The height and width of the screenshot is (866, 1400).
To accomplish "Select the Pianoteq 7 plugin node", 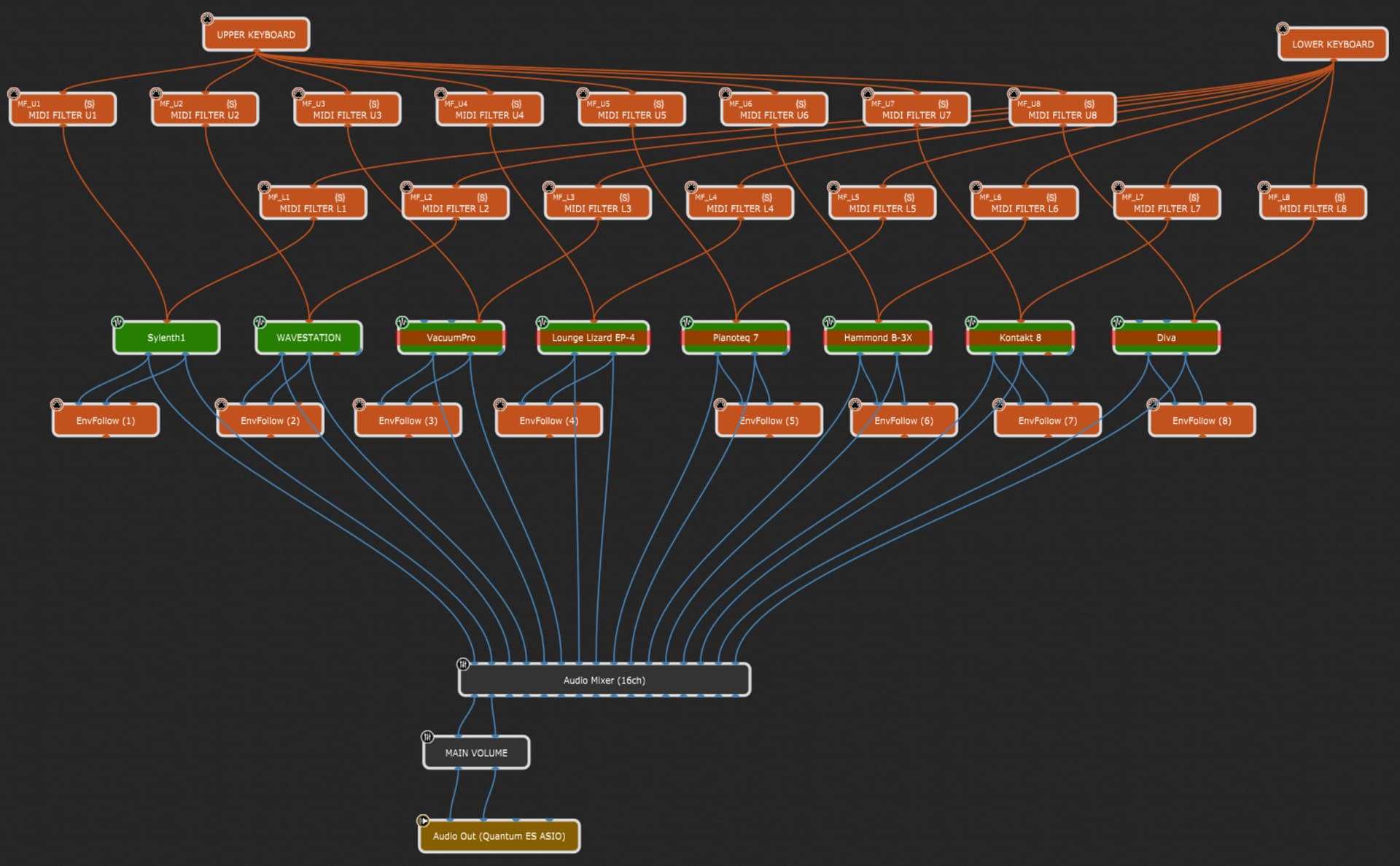I will pyautogui.click(x=735, y=338).
